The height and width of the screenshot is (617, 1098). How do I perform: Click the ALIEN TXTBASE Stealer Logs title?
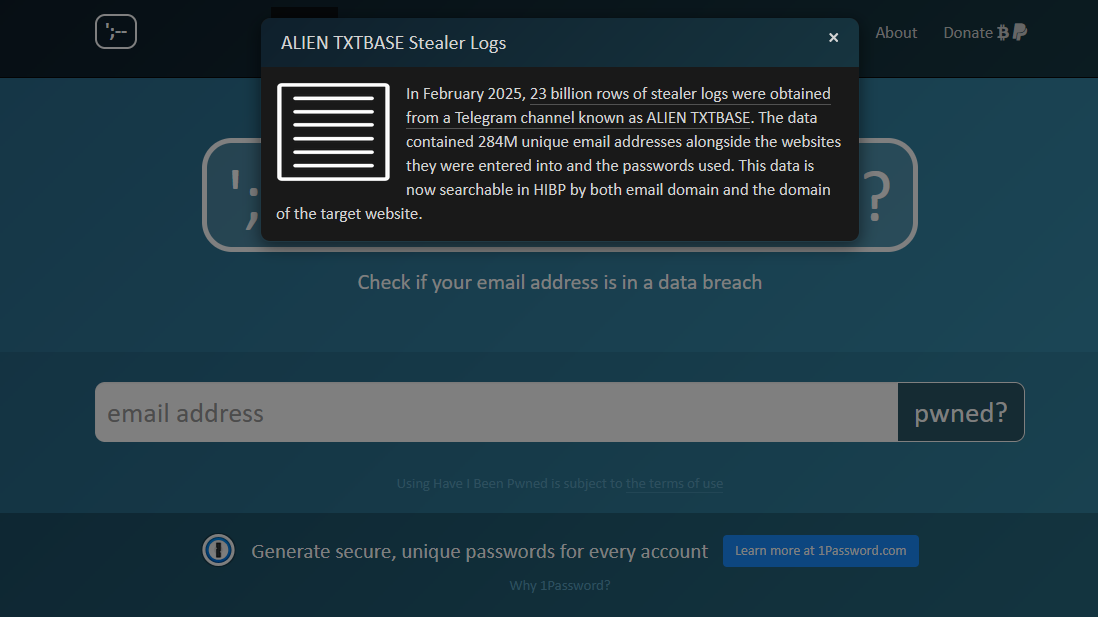point(393,43)
